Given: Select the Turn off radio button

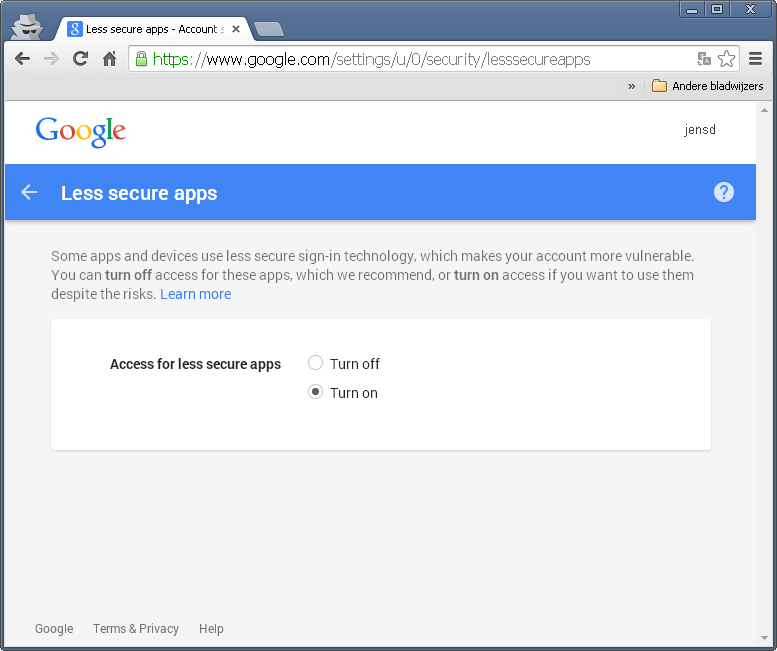Looking at the screenshot, I should tap(315, 363).
